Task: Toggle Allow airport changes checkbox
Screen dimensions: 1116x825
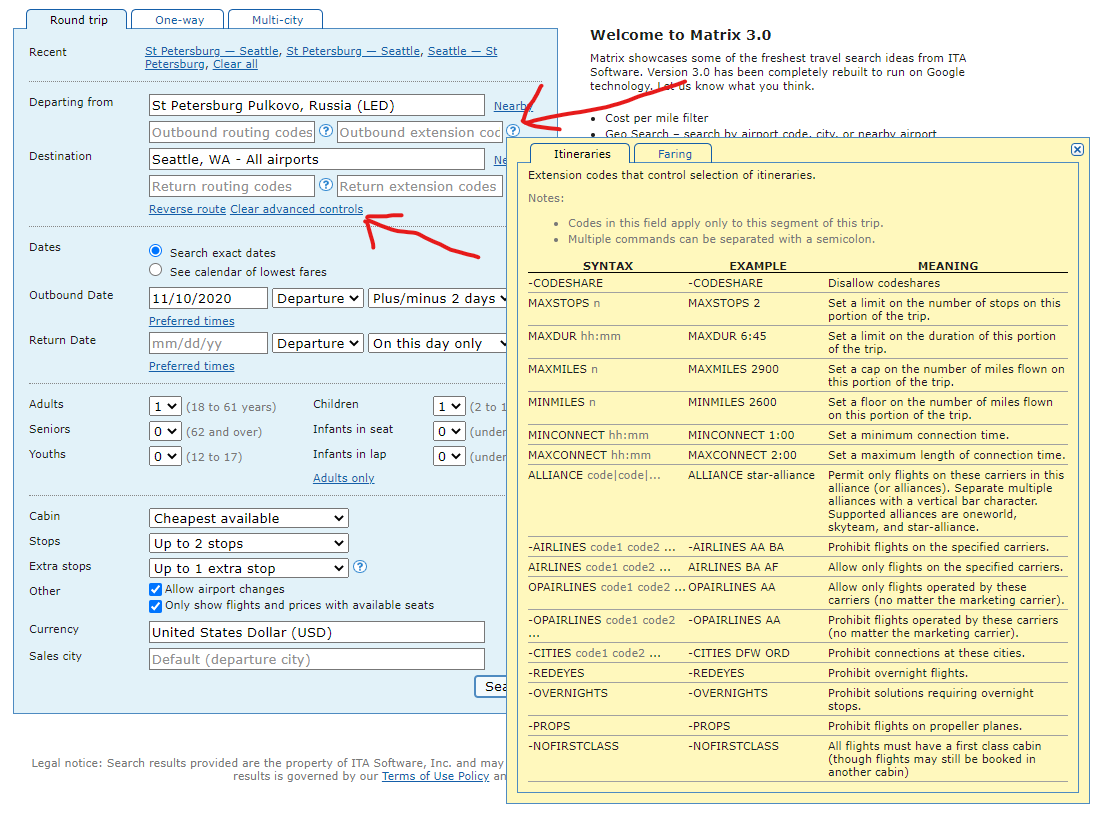Action: [x=155, y=589]
